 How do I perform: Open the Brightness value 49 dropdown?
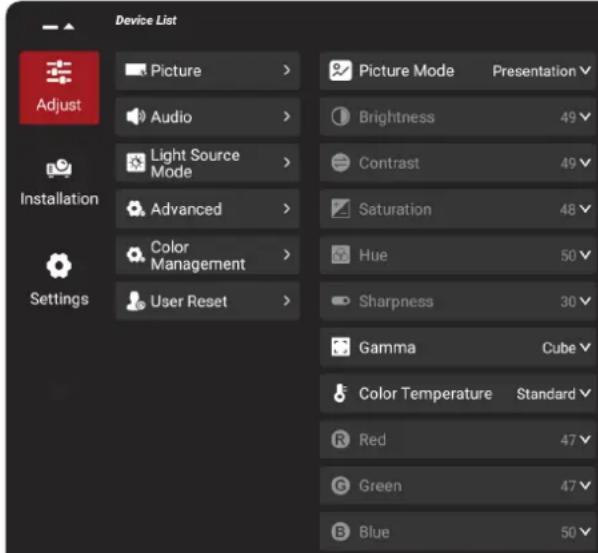[x=575, y=117]
